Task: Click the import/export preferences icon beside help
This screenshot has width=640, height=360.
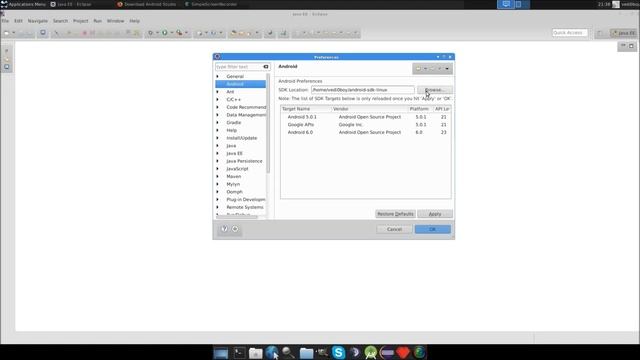Action: (x=235, y=229)
